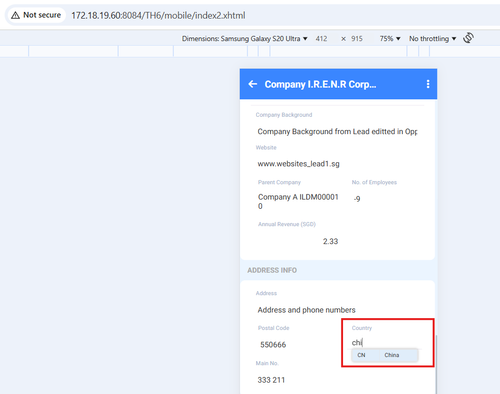Click the back arrow in the blue header
Screen dimensions: 500x394
click(253, 84)
